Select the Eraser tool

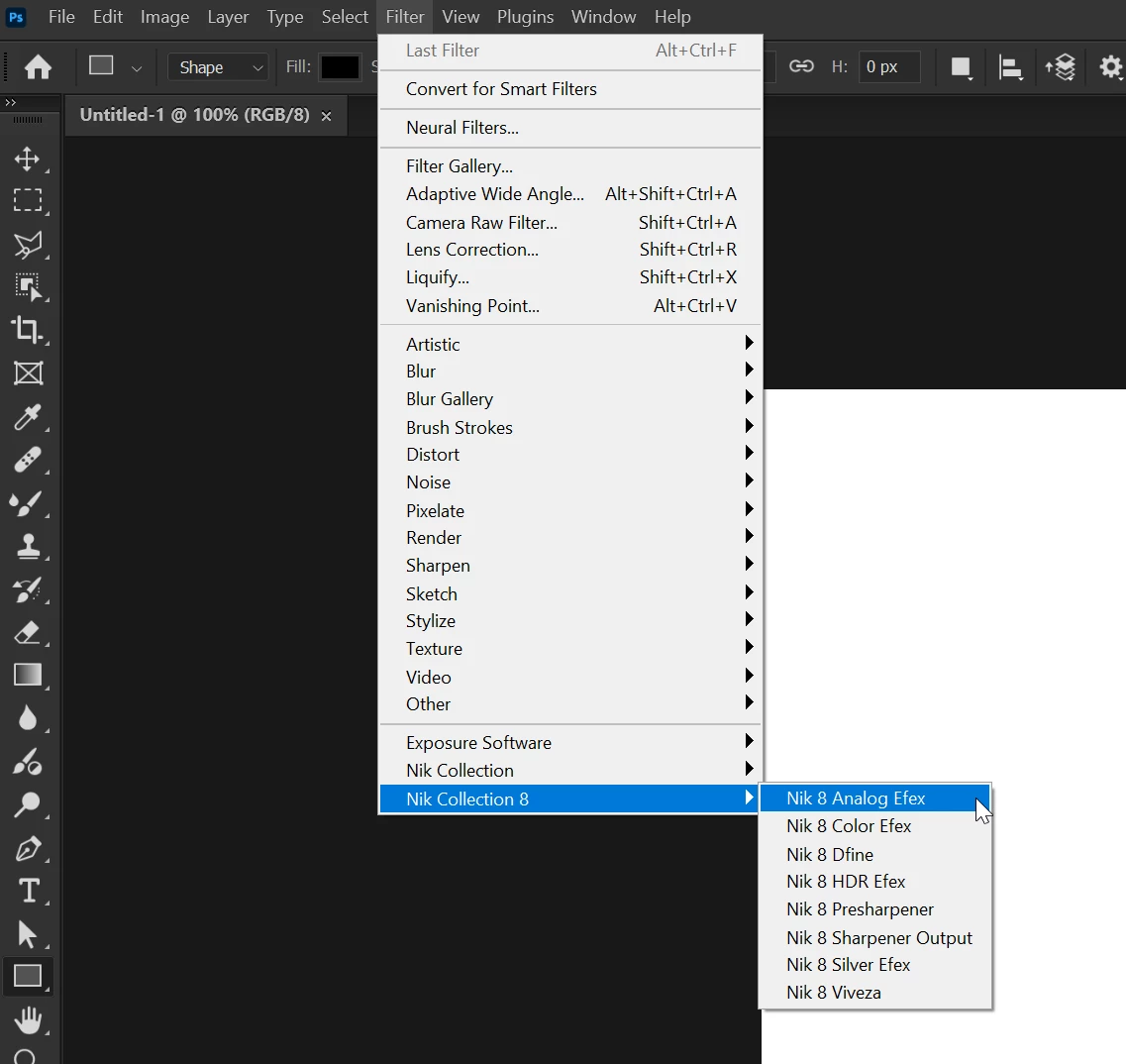(x=28, y=633)
